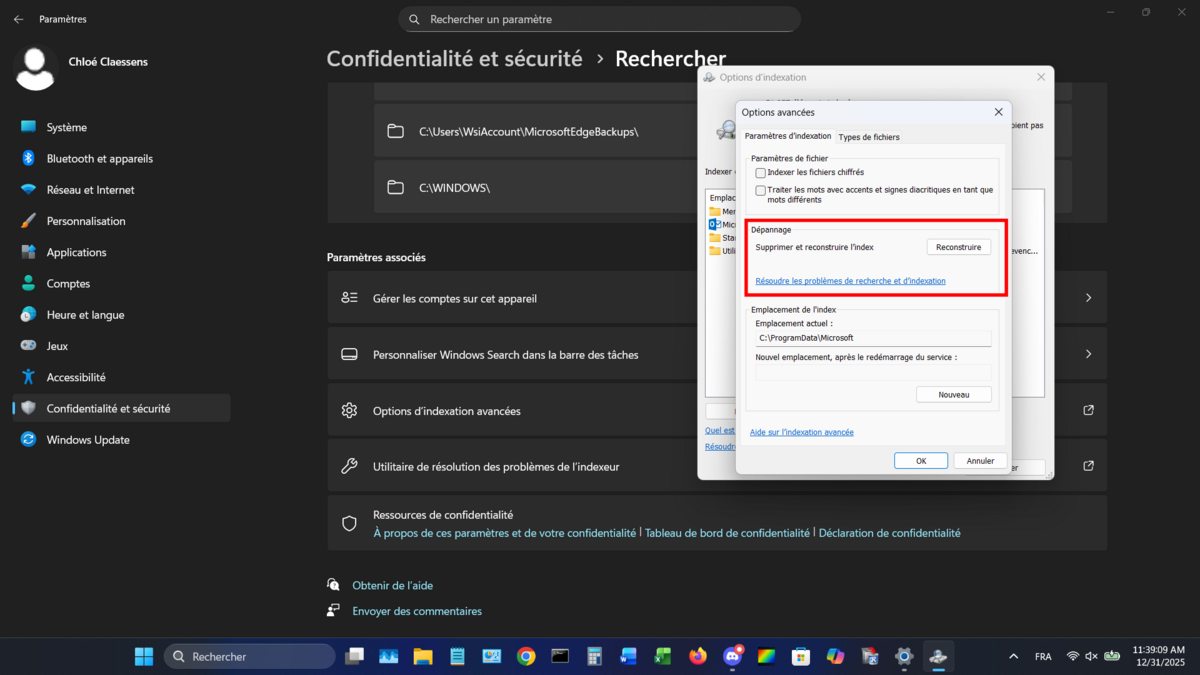The image size is (1200, 675).
Task: Click the Reconstruire button
Action: [x=958, y=247]
